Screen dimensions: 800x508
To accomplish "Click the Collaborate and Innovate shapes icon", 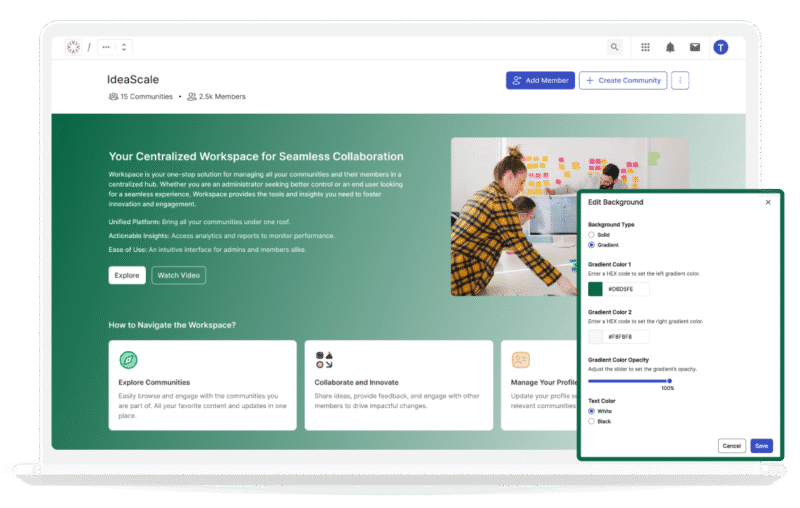I will pos(324,360).
